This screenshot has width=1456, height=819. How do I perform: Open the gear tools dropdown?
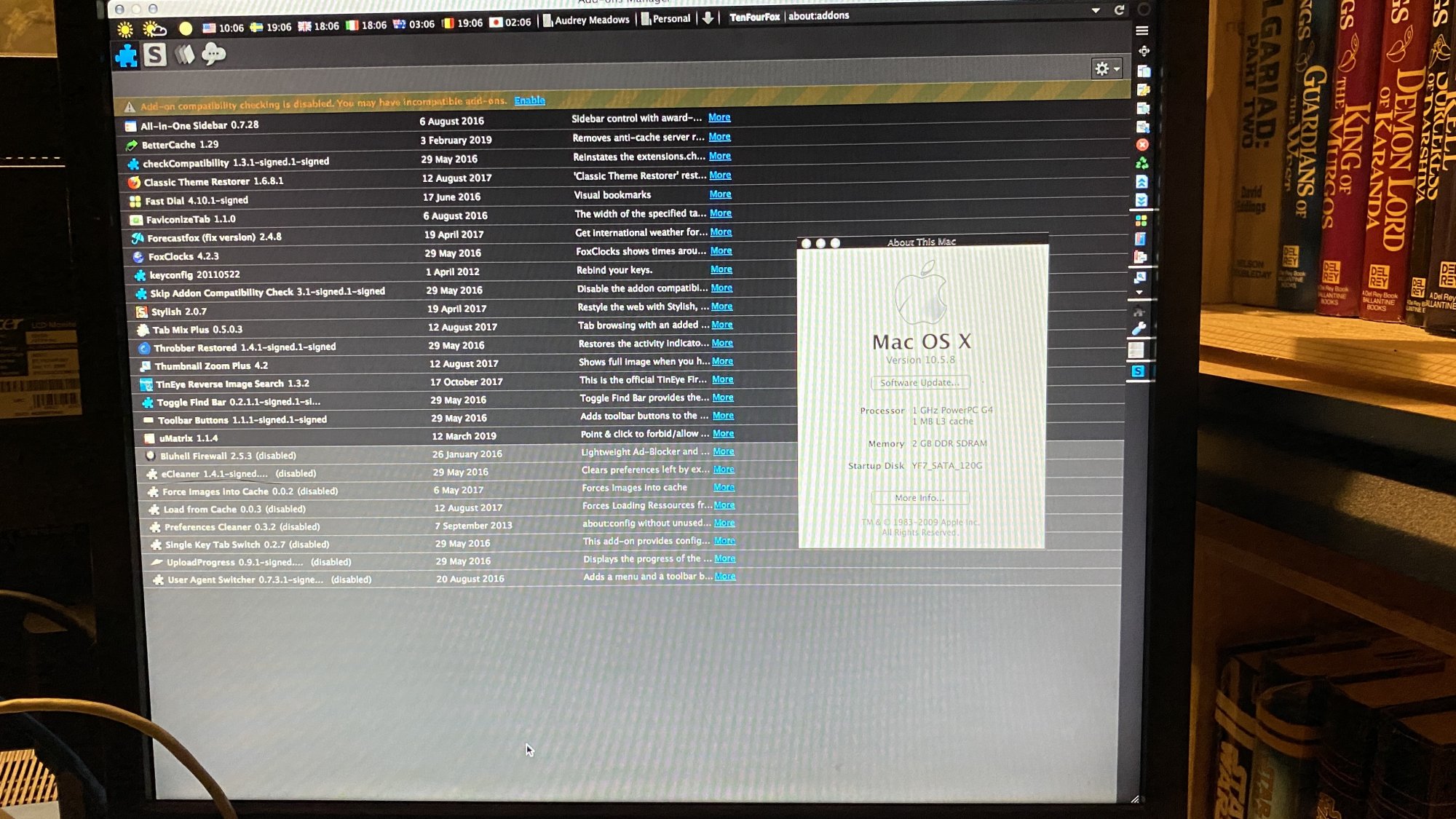[x=1107, y=69]
